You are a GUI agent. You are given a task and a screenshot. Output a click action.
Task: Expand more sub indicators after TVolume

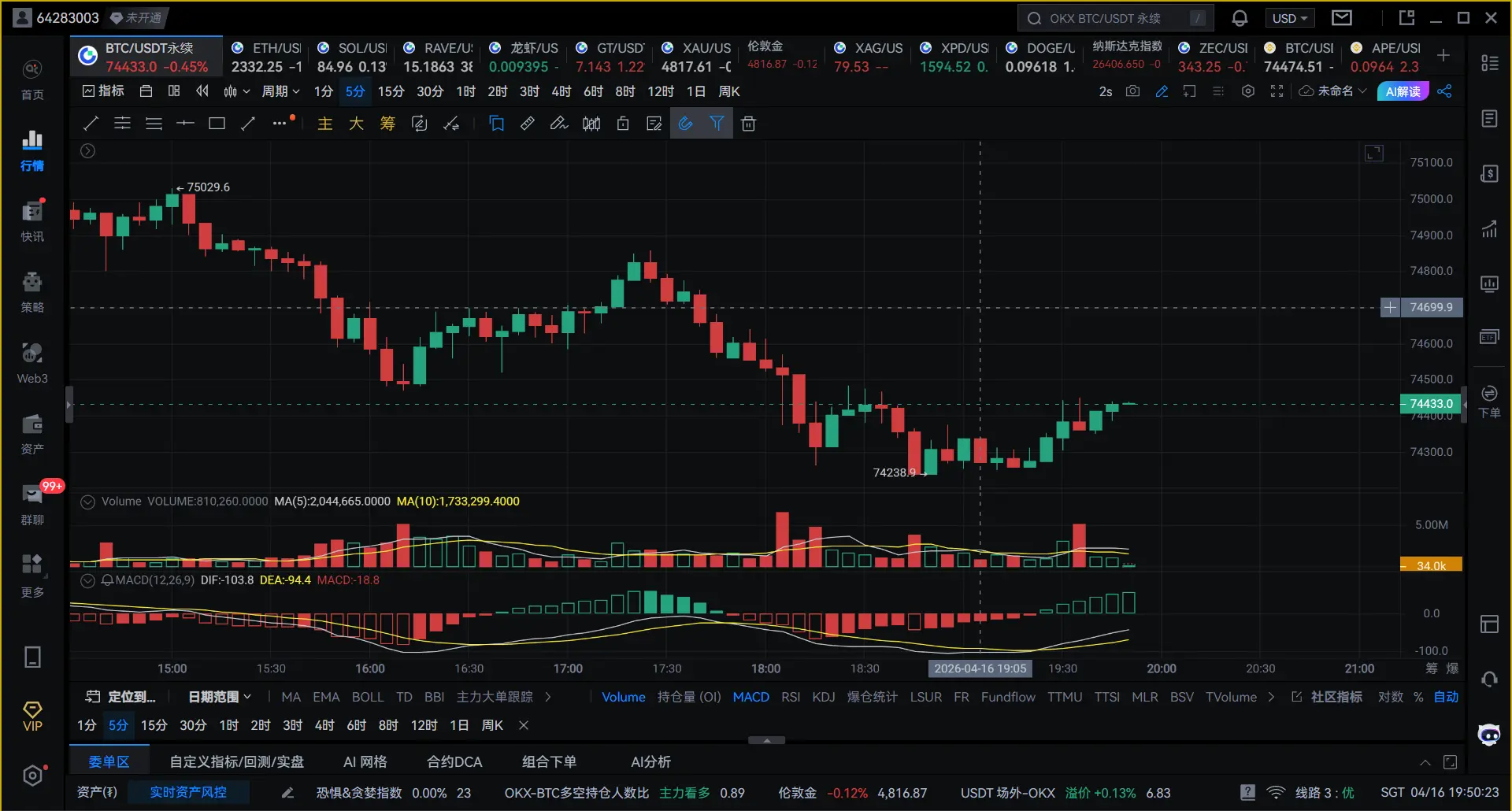(1271, 697)
